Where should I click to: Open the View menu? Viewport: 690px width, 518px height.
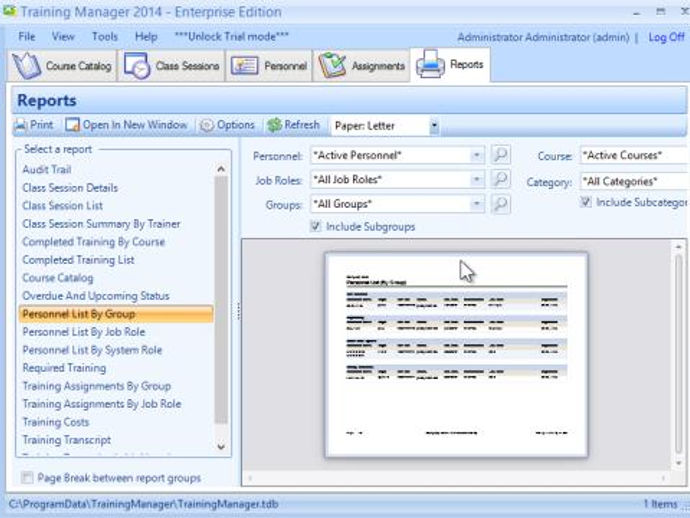(63, 37)
